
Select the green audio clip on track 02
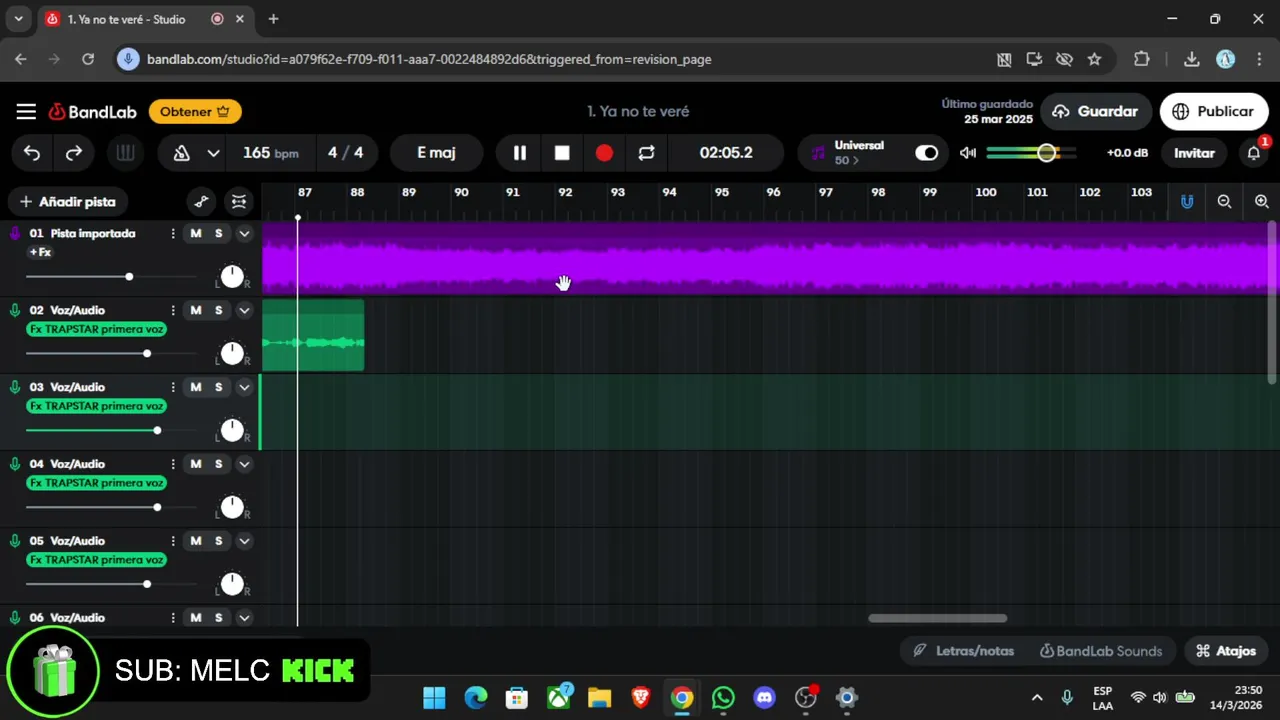(313, 335)
